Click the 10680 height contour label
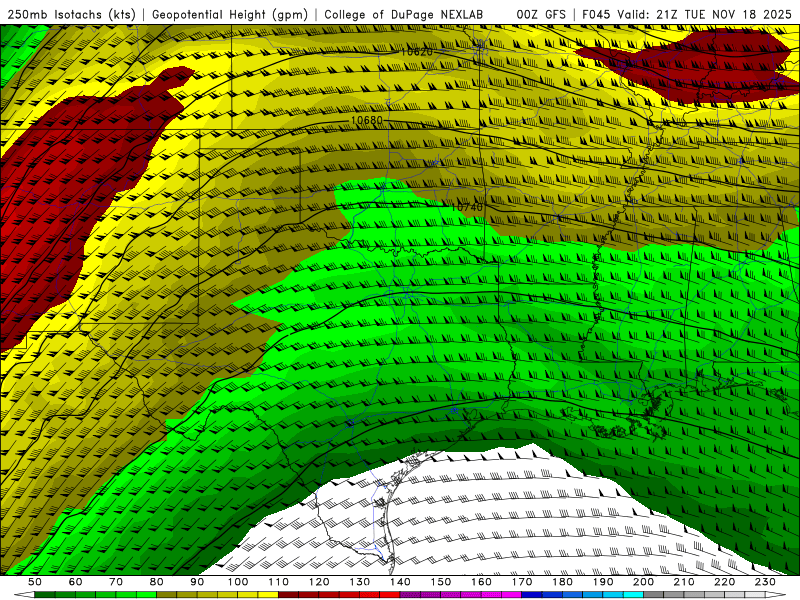 point(367,120)
